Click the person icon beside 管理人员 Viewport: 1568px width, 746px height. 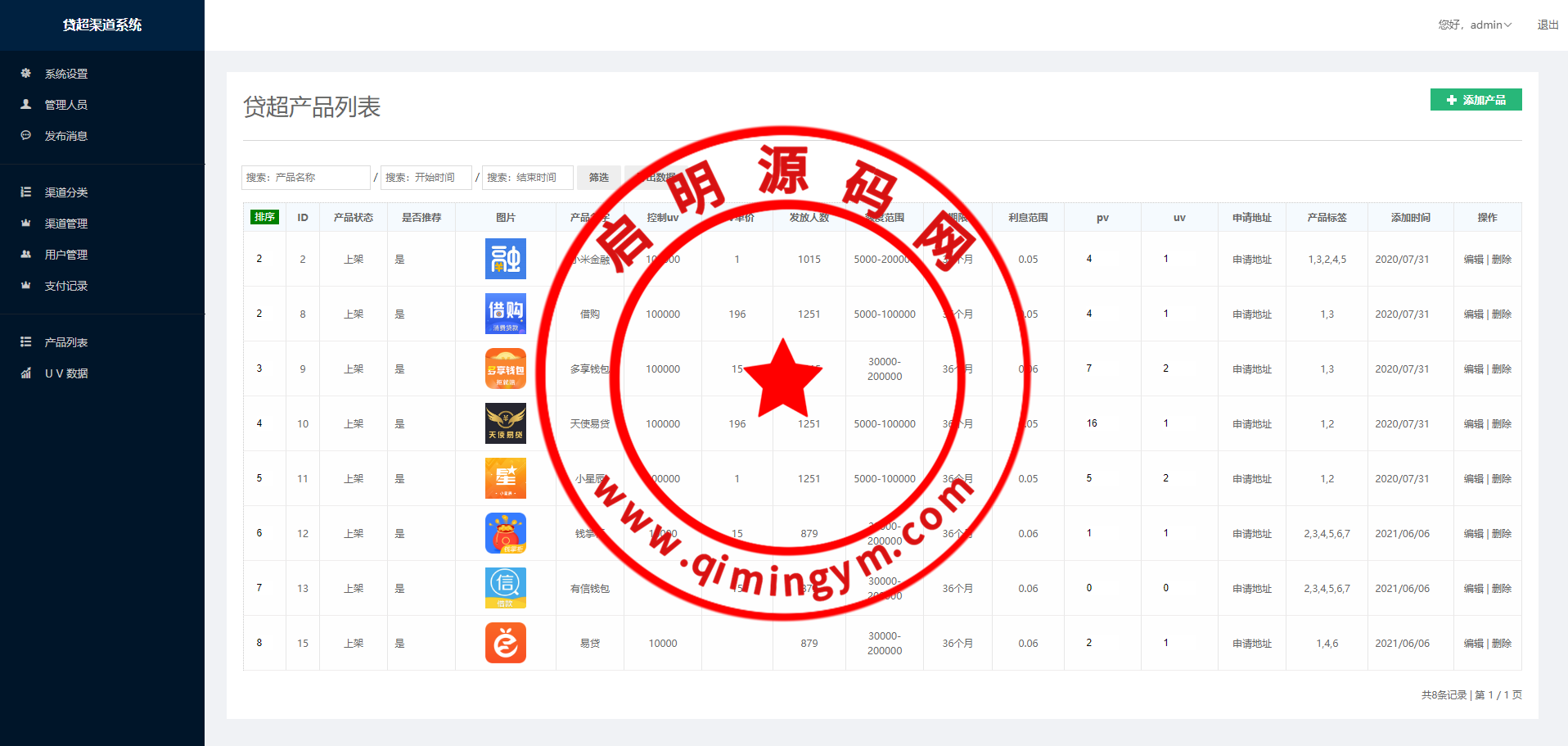tap(26, 105)
